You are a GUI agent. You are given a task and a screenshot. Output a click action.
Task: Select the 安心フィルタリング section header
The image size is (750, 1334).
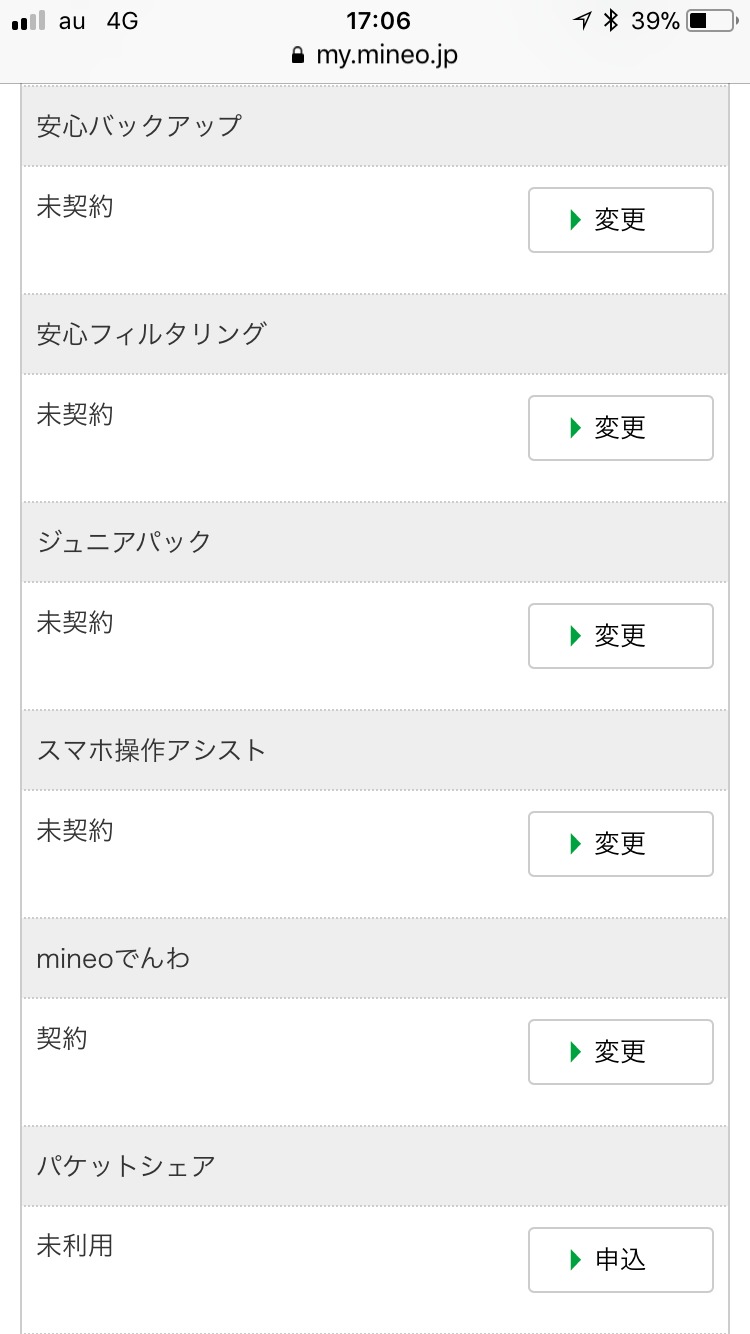pyautogui.click(x=375, y=334)
